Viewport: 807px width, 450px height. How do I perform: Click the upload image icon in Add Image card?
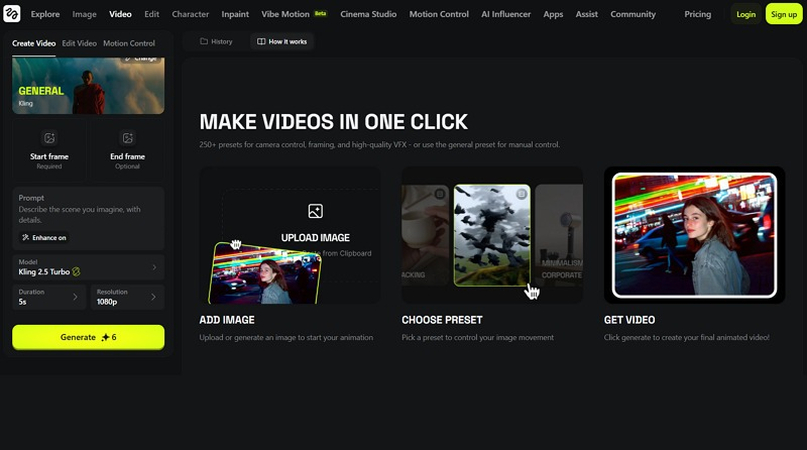315,211
